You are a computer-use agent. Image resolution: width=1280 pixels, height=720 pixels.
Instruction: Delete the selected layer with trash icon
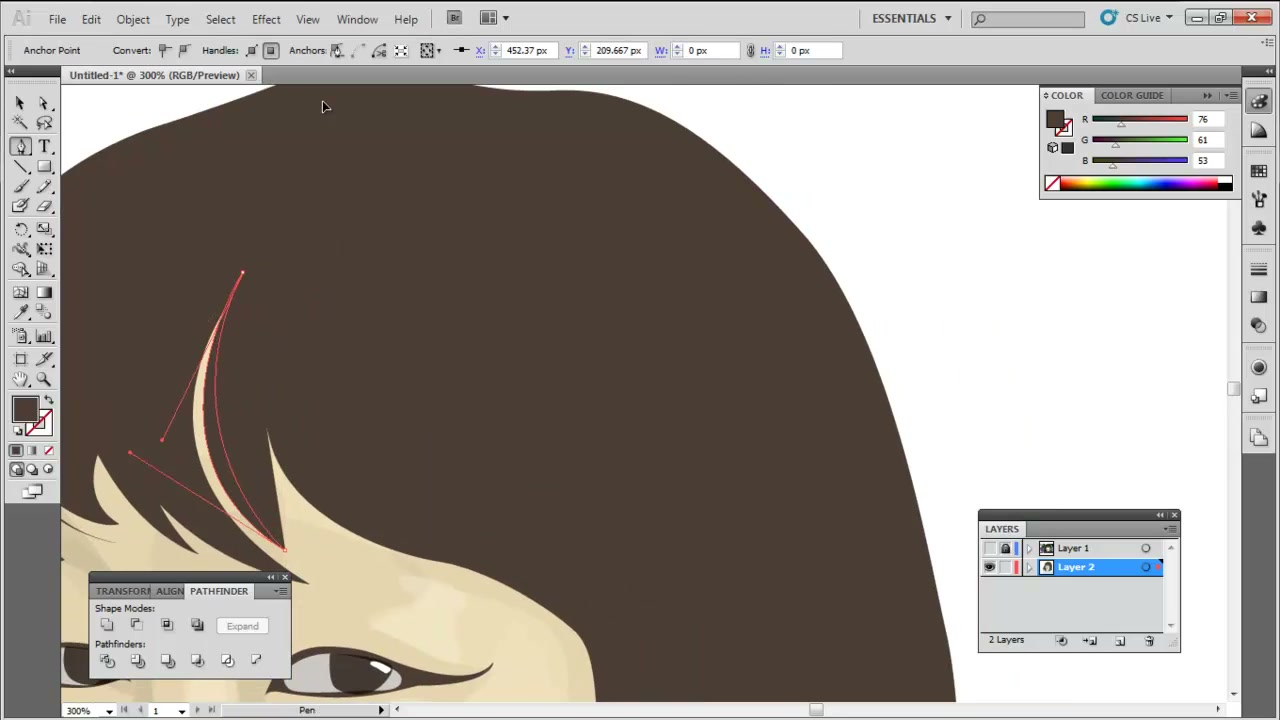[1149, 641]
